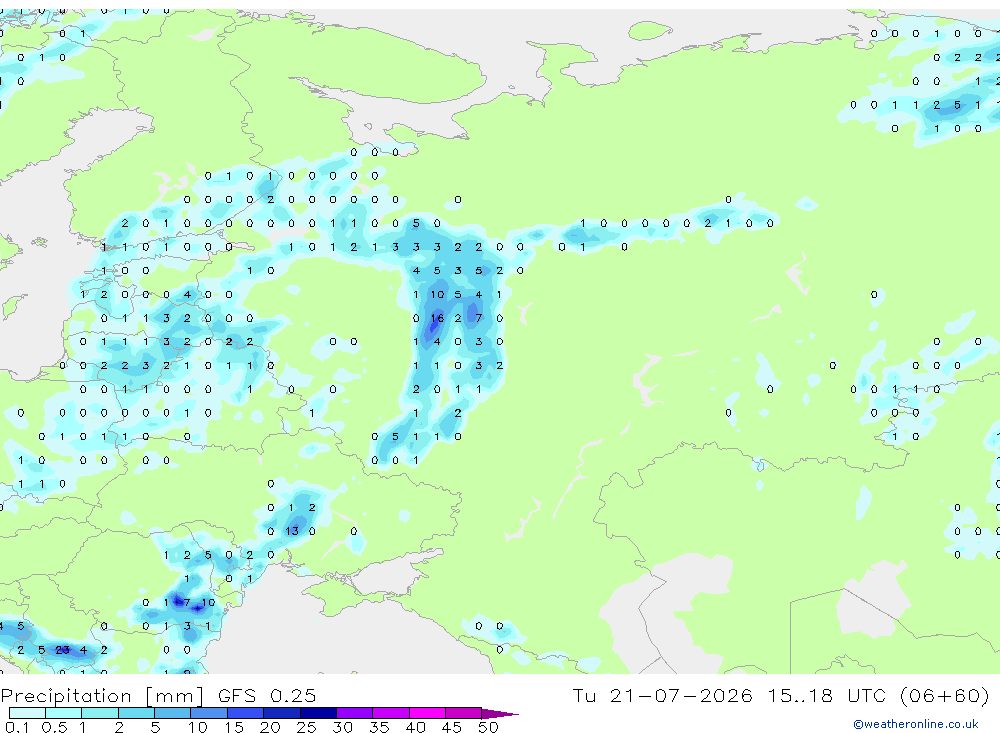The width and height of the screenshot is (1000, 733).
Task: Click the legend label '0.1'
Action: 17,727
